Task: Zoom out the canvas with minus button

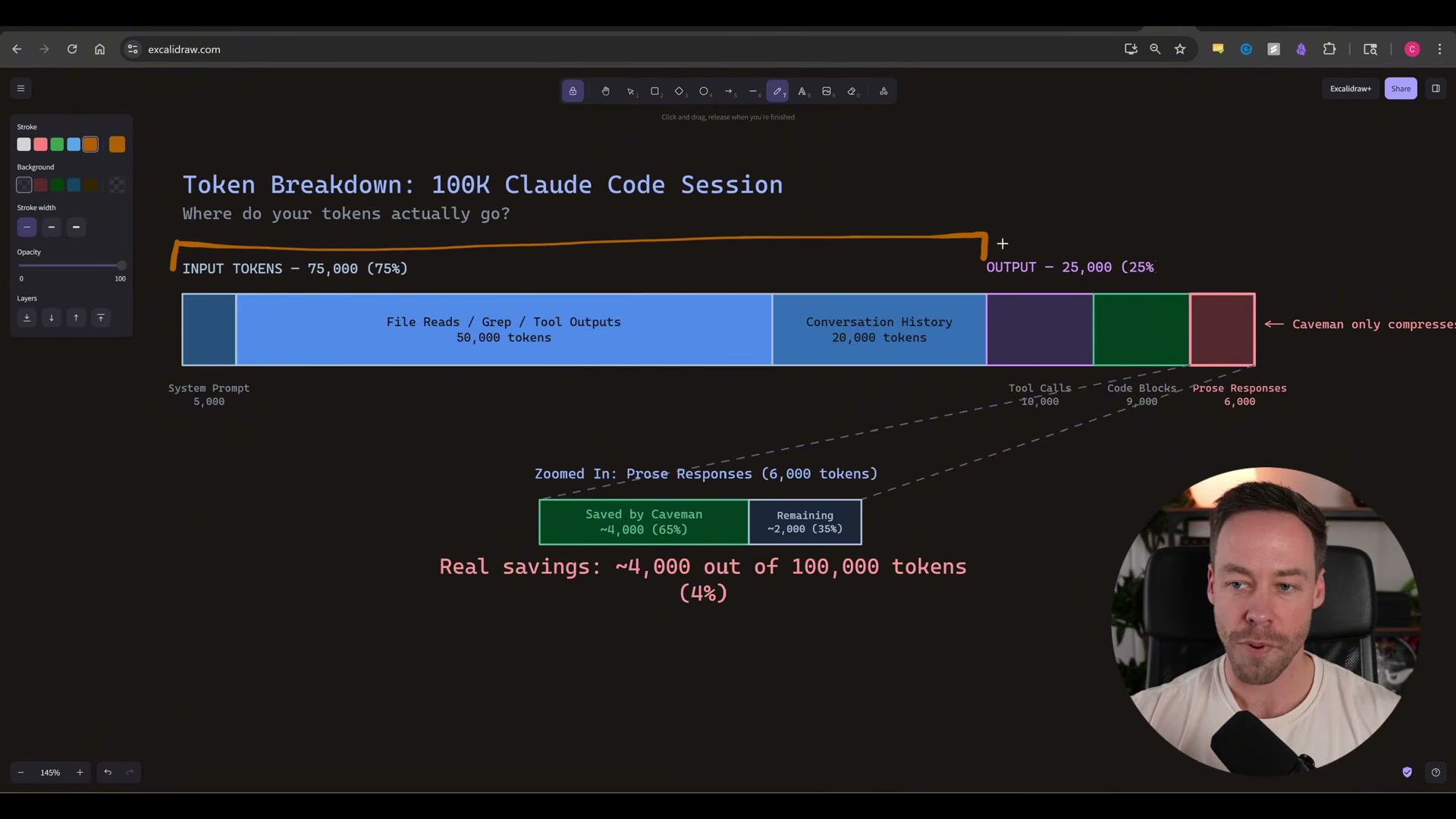Action: click(x=21, y=773)
